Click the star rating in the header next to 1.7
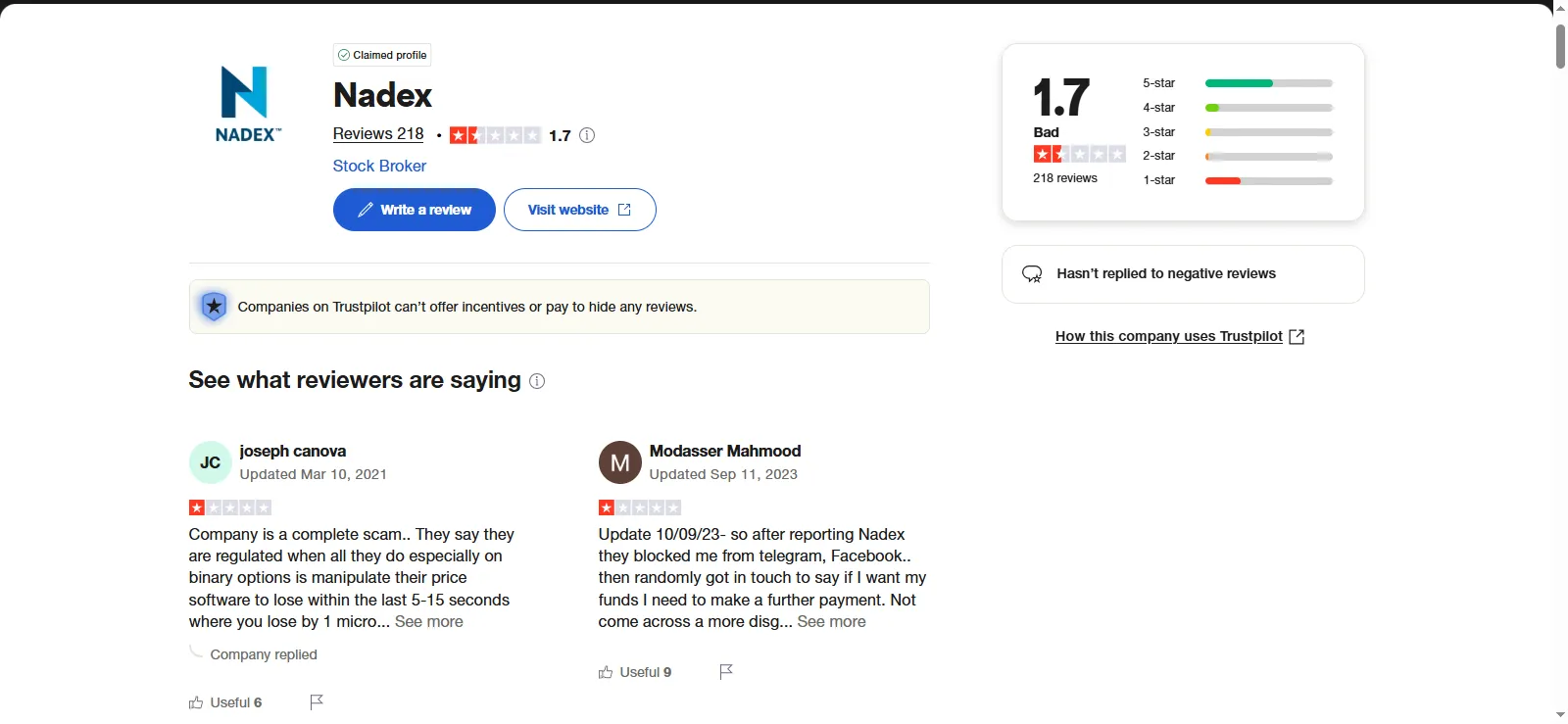Screen dimensions: 1568x724 496,135
